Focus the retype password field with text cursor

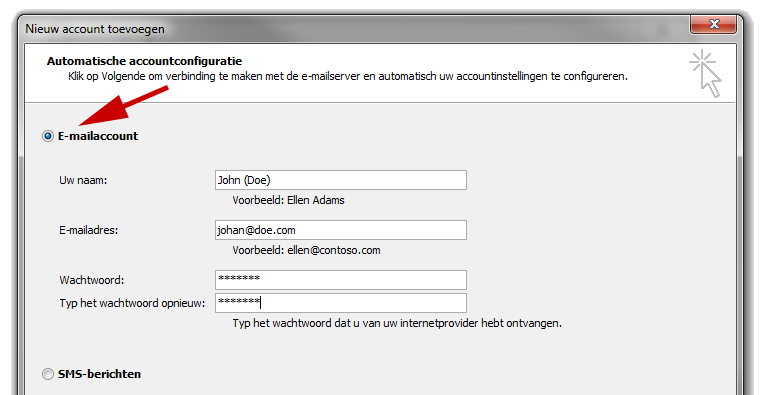341,303
